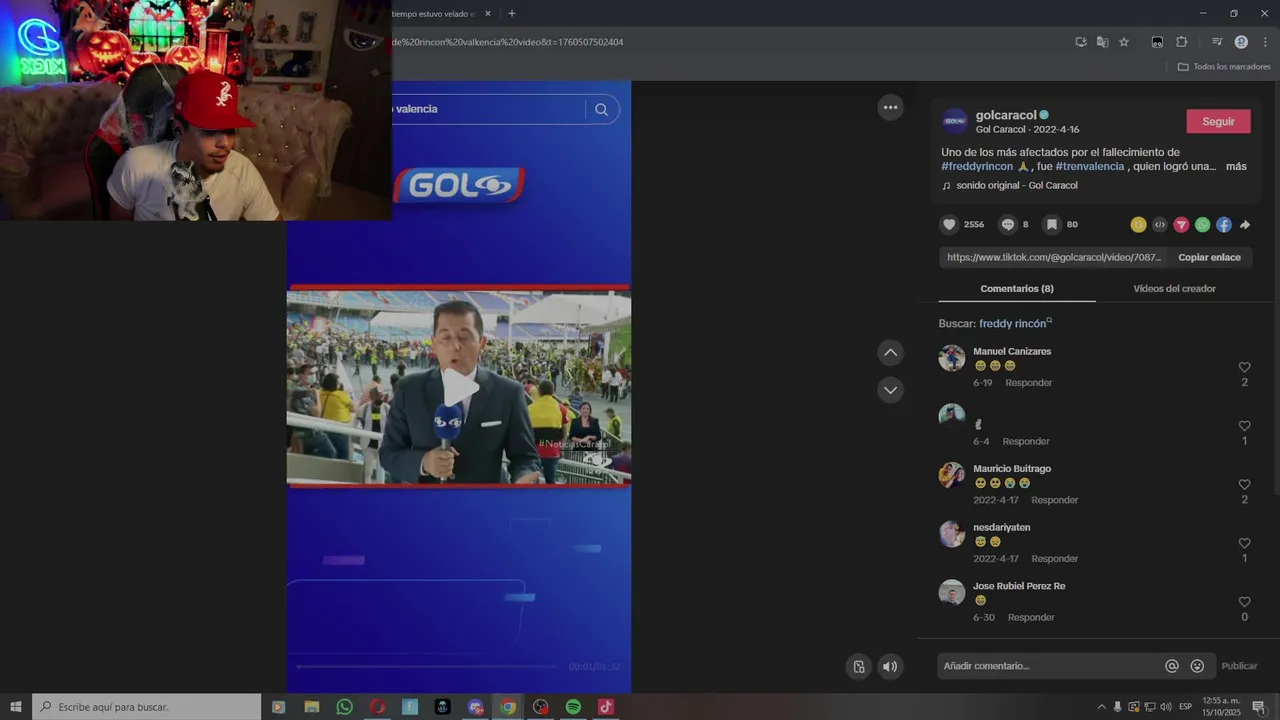The width and height of the screenshot is (1280, 720).
Task: Open the three-dots menu on the video
Action: click(890, 107)
